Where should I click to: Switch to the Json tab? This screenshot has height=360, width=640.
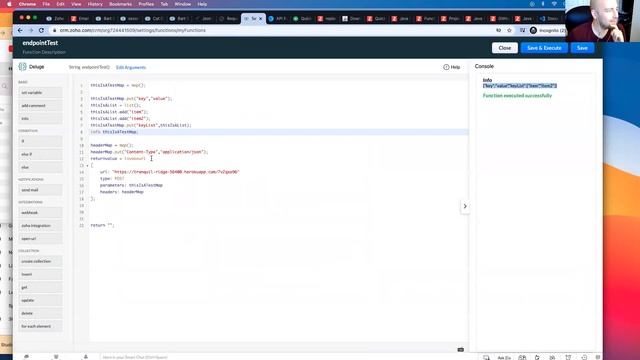click(203, 19)
